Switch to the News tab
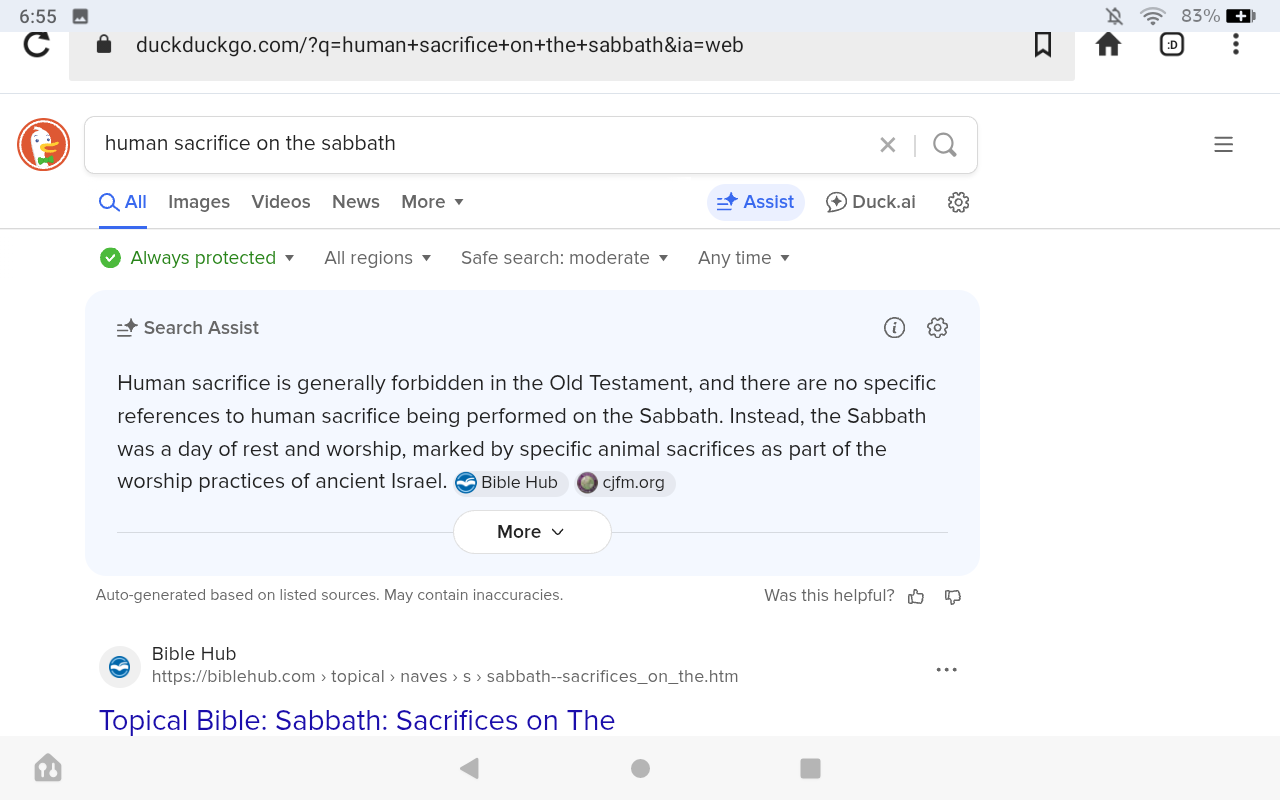The image size is (1280, 800). click(x=356, y=202)
